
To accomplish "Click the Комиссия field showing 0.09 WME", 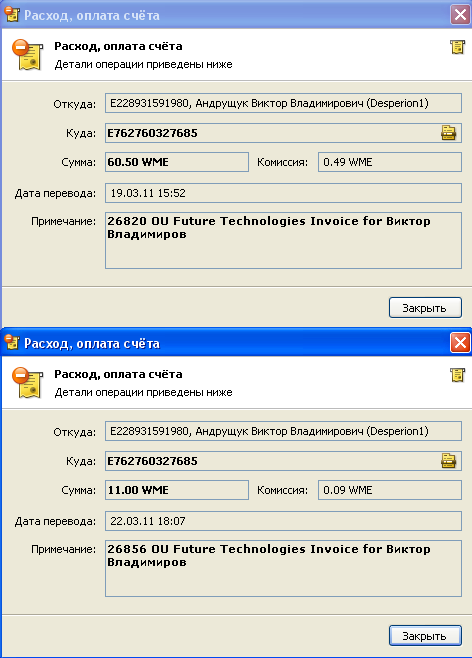I will (x=390, y=490).
